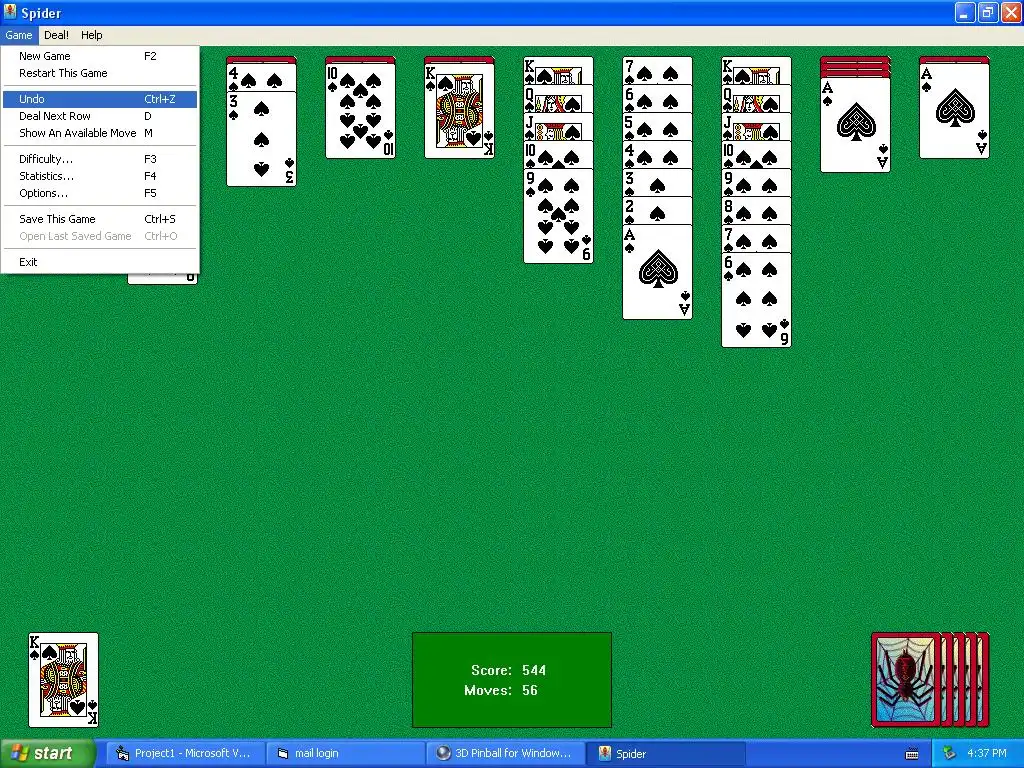Switch to mail login taskbar window
Image resolution: width=1024 pixels, height=768 pixels.
pyautogui.click(x=345, y=754)
